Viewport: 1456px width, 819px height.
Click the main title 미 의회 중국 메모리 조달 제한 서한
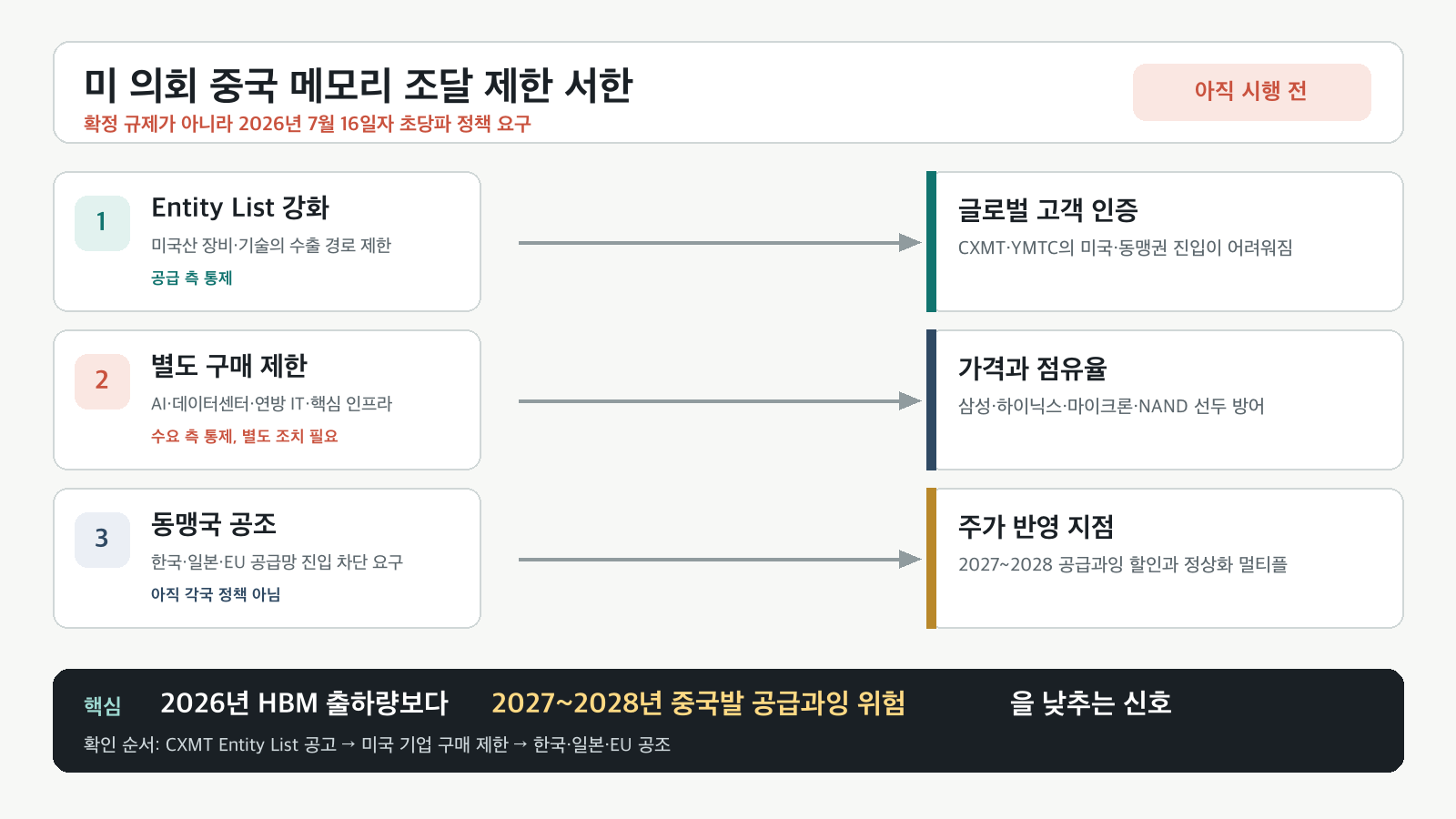coord(359,86)
